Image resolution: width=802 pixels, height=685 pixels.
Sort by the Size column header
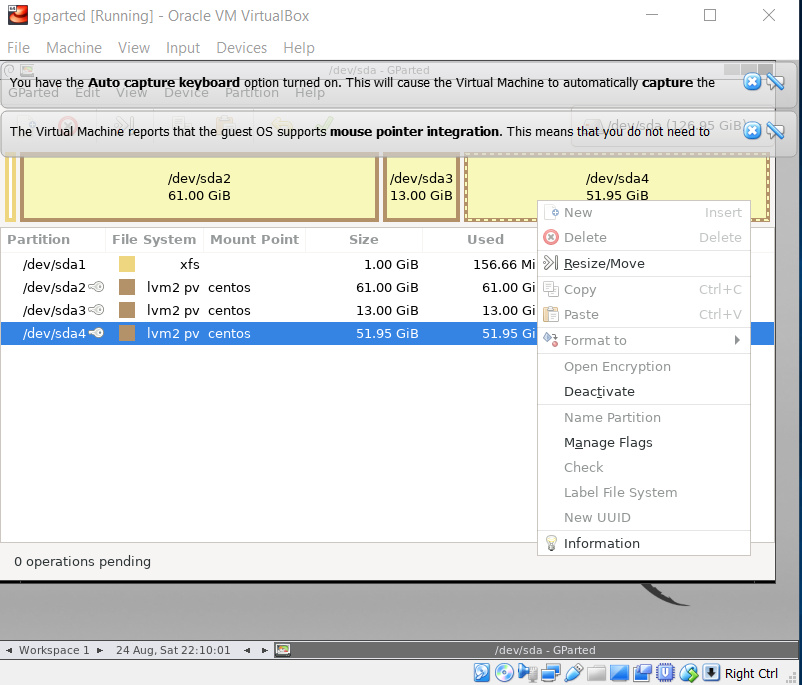(364, 239)
